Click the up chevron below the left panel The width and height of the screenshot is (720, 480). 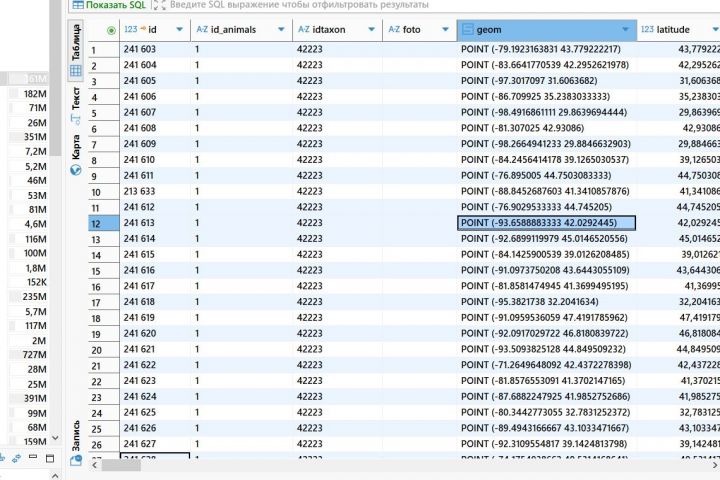coord(55,475)
